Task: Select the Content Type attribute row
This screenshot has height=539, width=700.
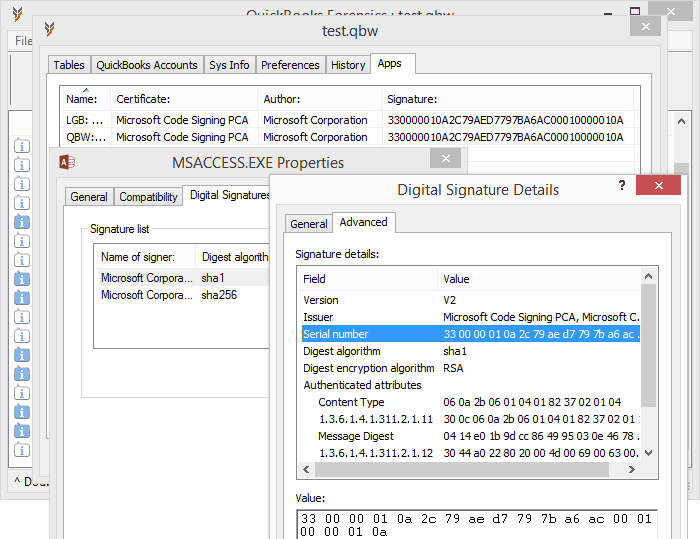Action: [x=471, y=402]
